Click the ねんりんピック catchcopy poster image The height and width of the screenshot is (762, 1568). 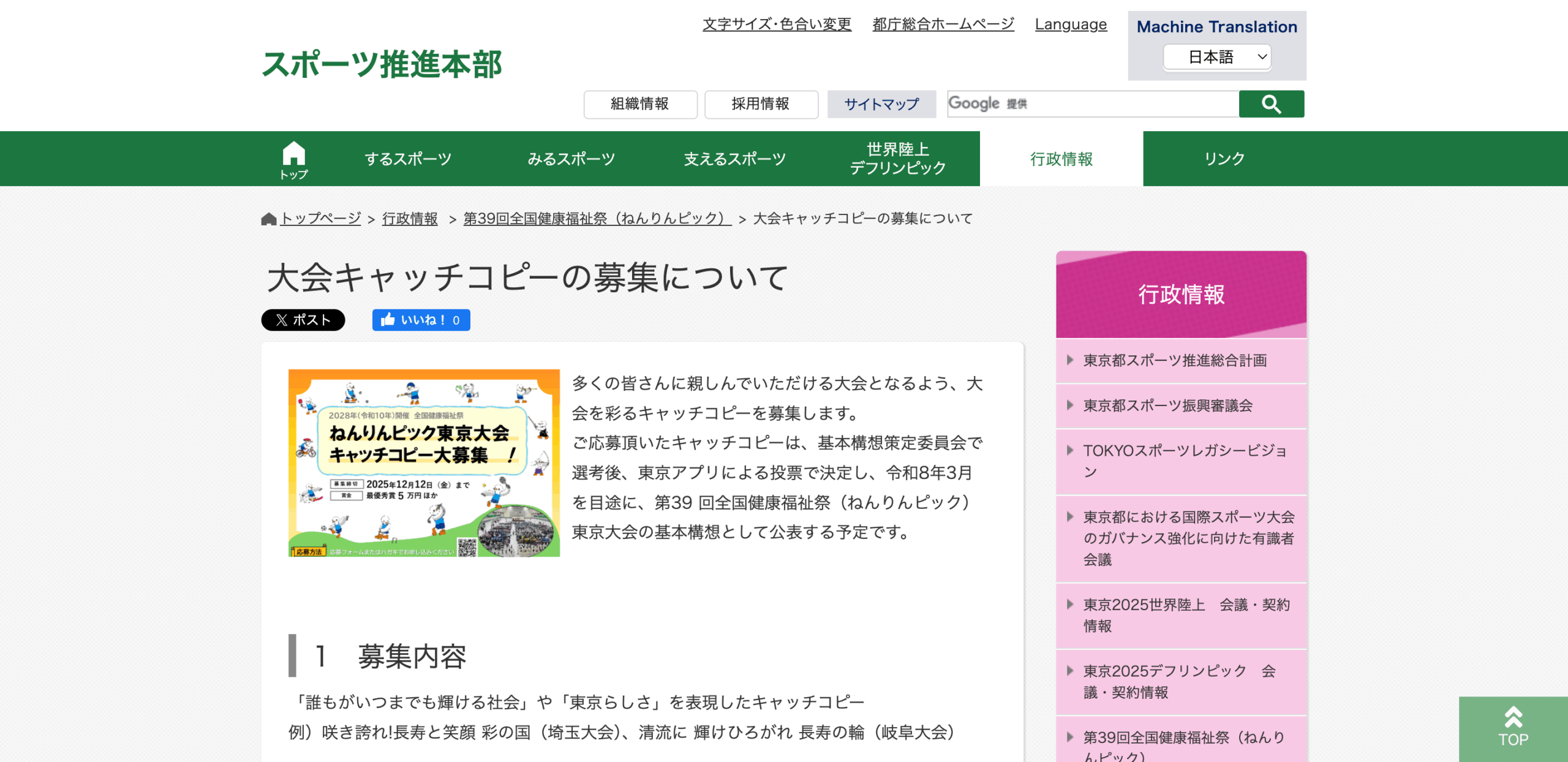click(424, 462)
